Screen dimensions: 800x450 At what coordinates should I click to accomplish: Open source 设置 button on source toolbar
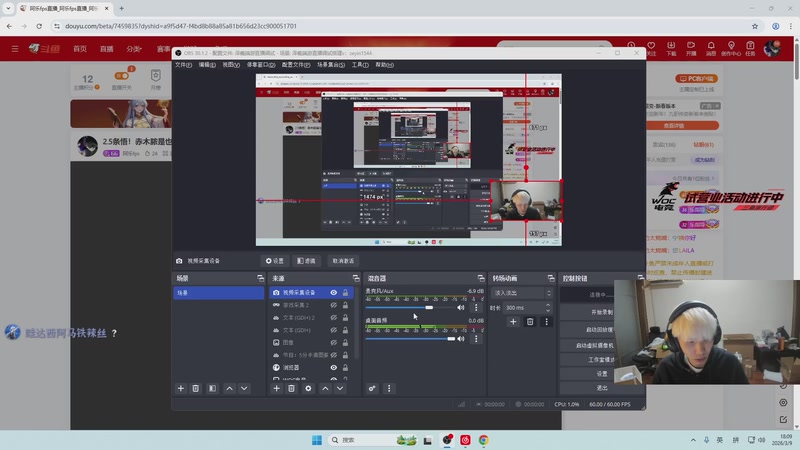click(x=274, y=261)
